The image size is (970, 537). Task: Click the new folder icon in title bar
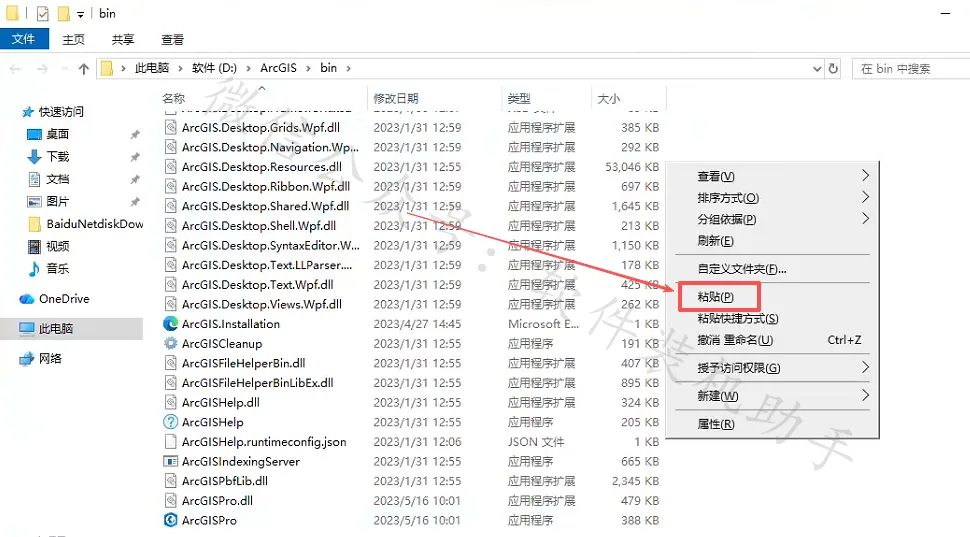pos(63,14)
